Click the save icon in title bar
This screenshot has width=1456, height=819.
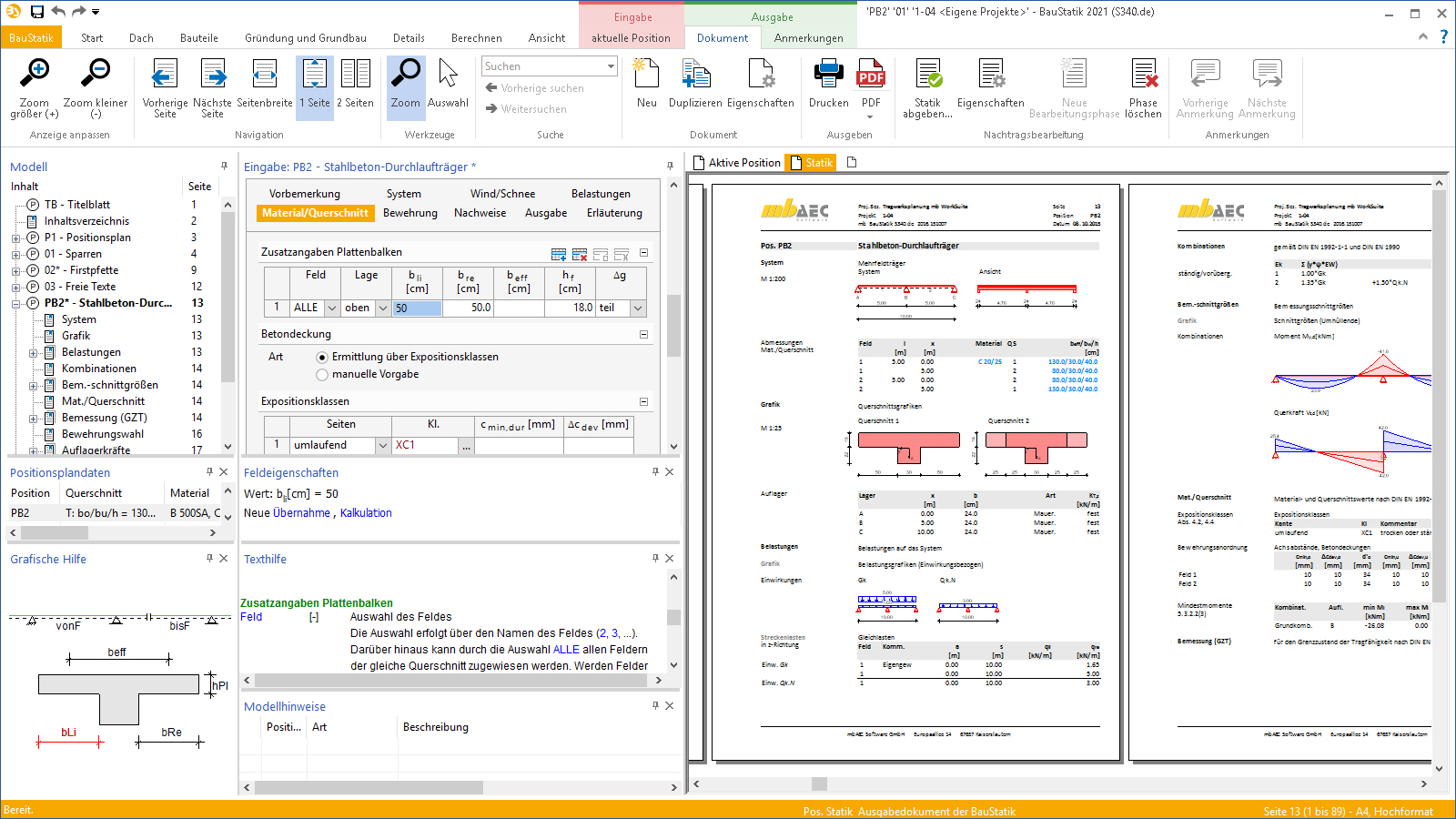(x=37, y=12)
